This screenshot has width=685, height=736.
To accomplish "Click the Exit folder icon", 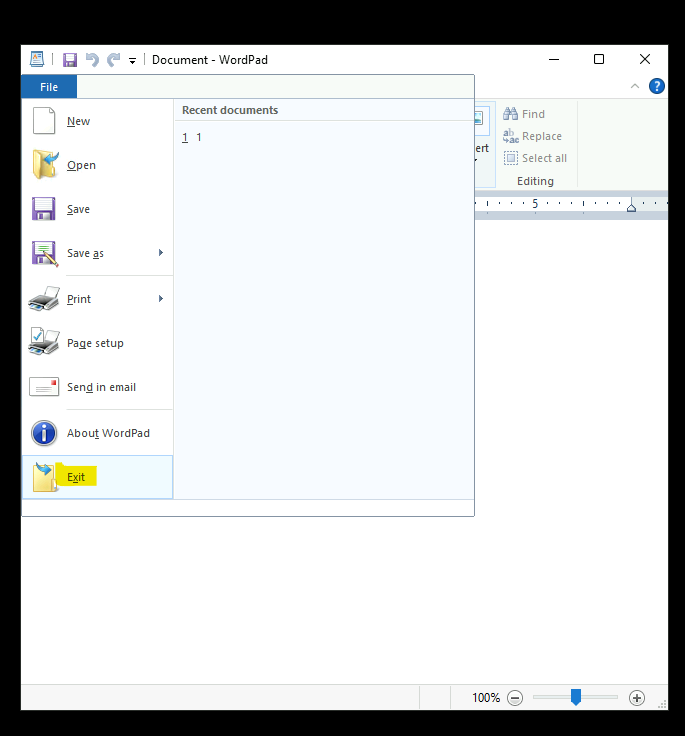I will coord(45,477).
